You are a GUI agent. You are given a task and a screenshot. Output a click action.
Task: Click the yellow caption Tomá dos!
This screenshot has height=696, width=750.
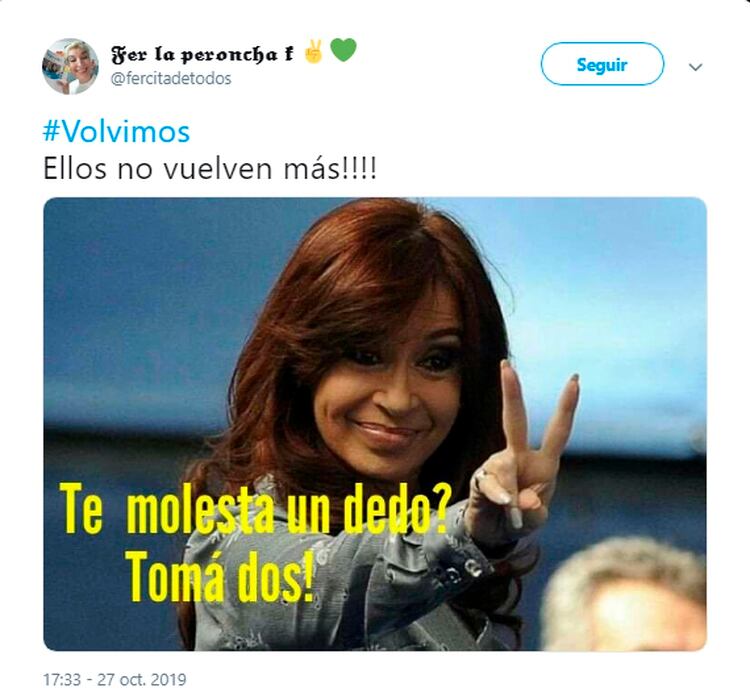coord(222,577)
